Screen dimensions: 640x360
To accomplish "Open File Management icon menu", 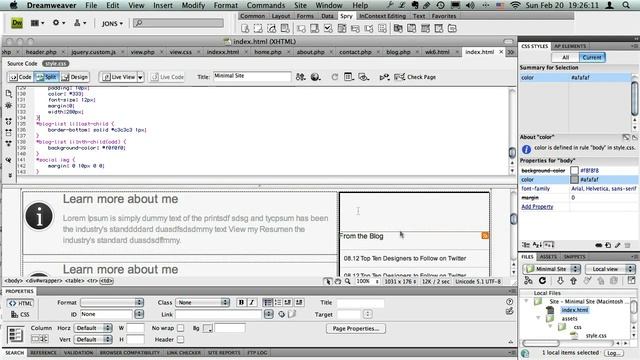I will pyautogui.click(x=301, y=77).
